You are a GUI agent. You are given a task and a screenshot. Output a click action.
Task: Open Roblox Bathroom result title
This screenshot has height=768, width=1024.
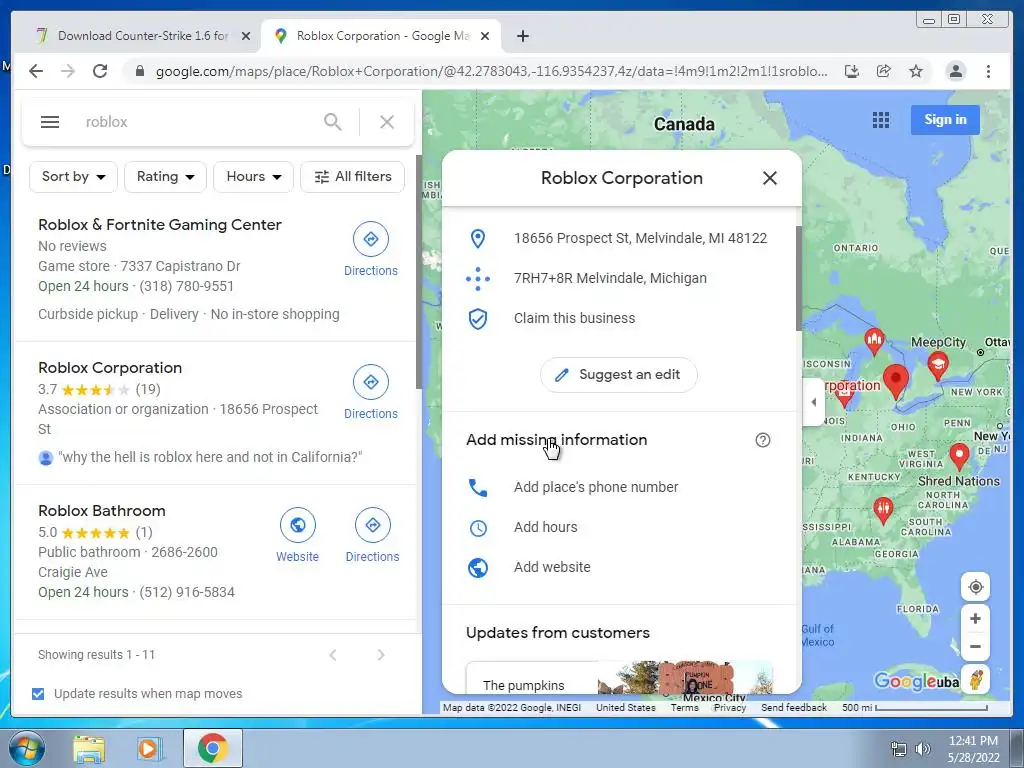[102, 511]
